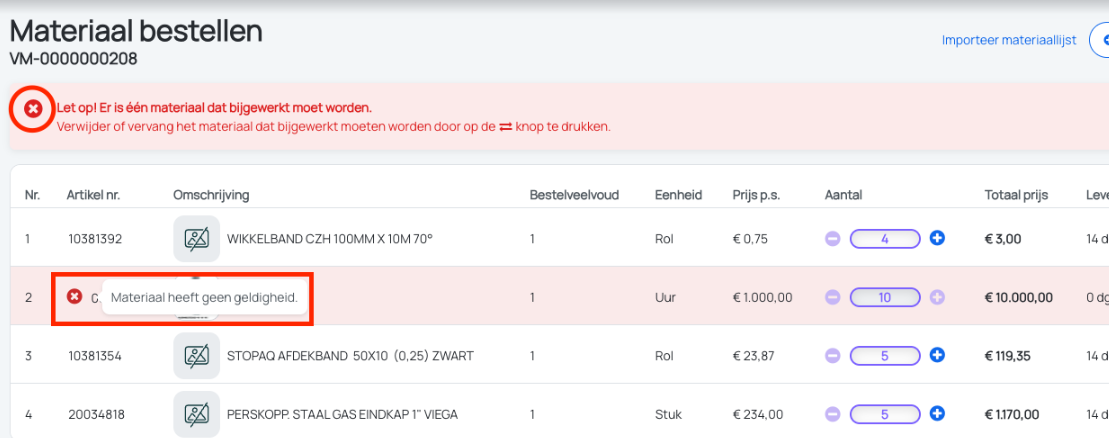Screen dimensions: 1109x438
Task: Click disabled plus icon in row 2
Action: tap(937, 297)
